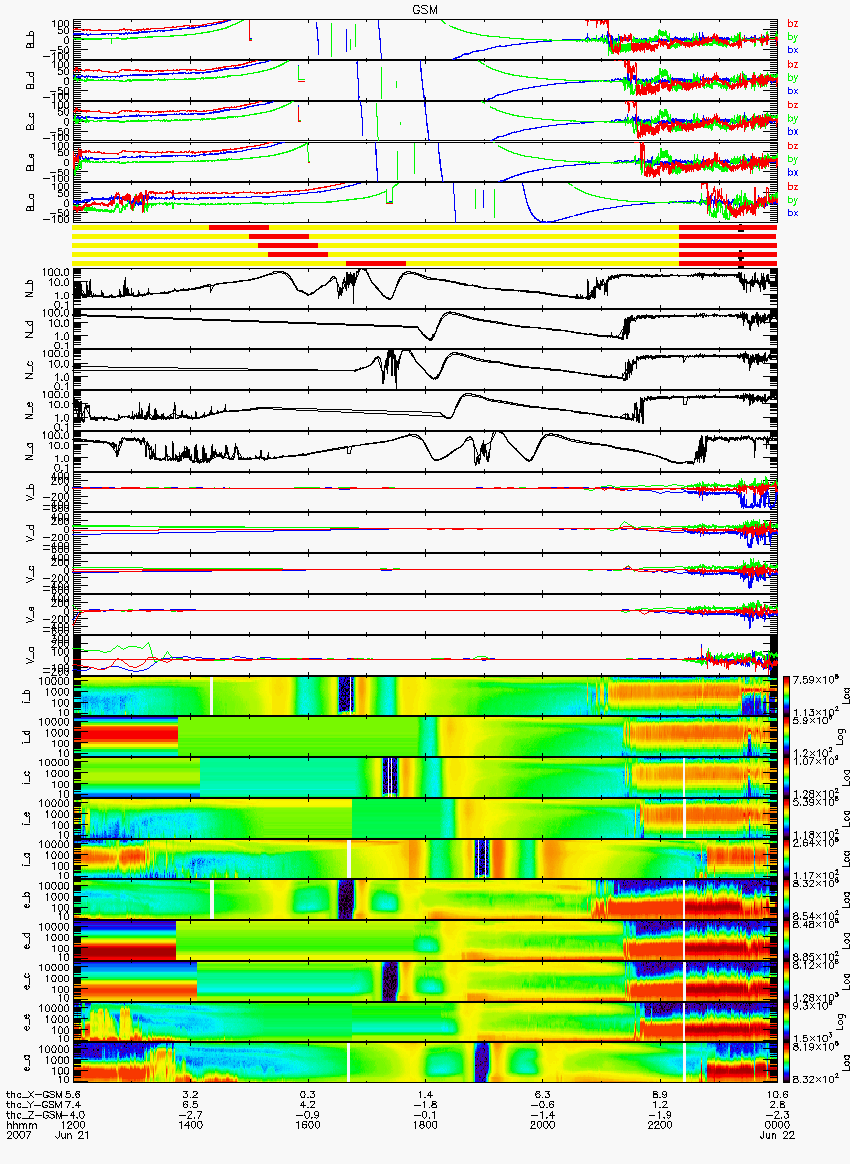The width and height of the screenshot is (850, 1164).
Task: Select the N_b density panel label
Action: pyautogui.click(x=30, y=289)
